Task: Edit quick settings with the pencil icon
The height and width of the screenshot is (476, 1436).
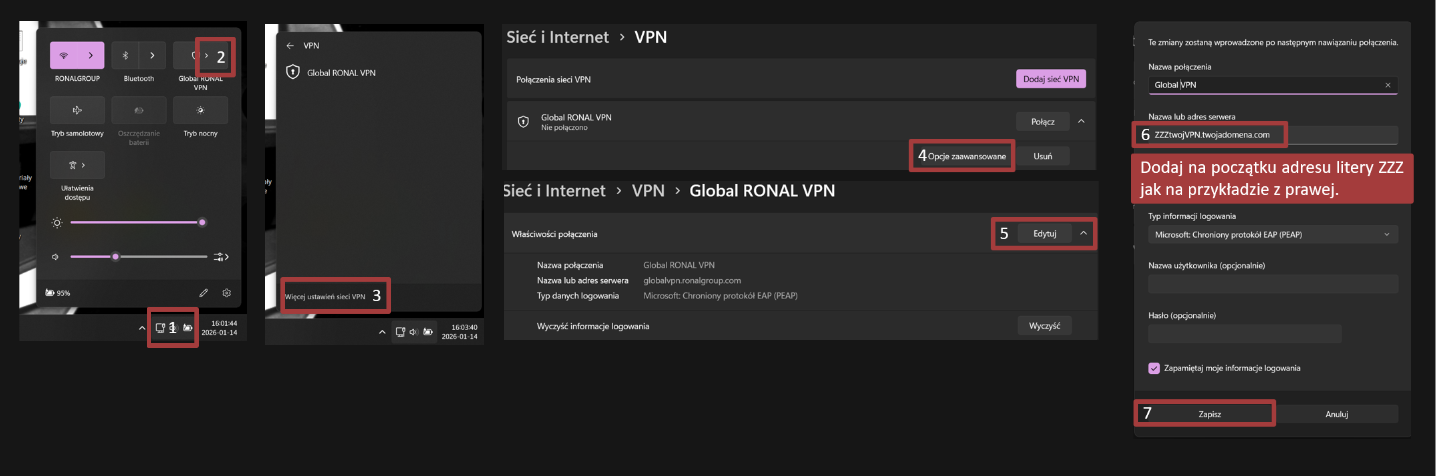Action: [x=203, y=293]
